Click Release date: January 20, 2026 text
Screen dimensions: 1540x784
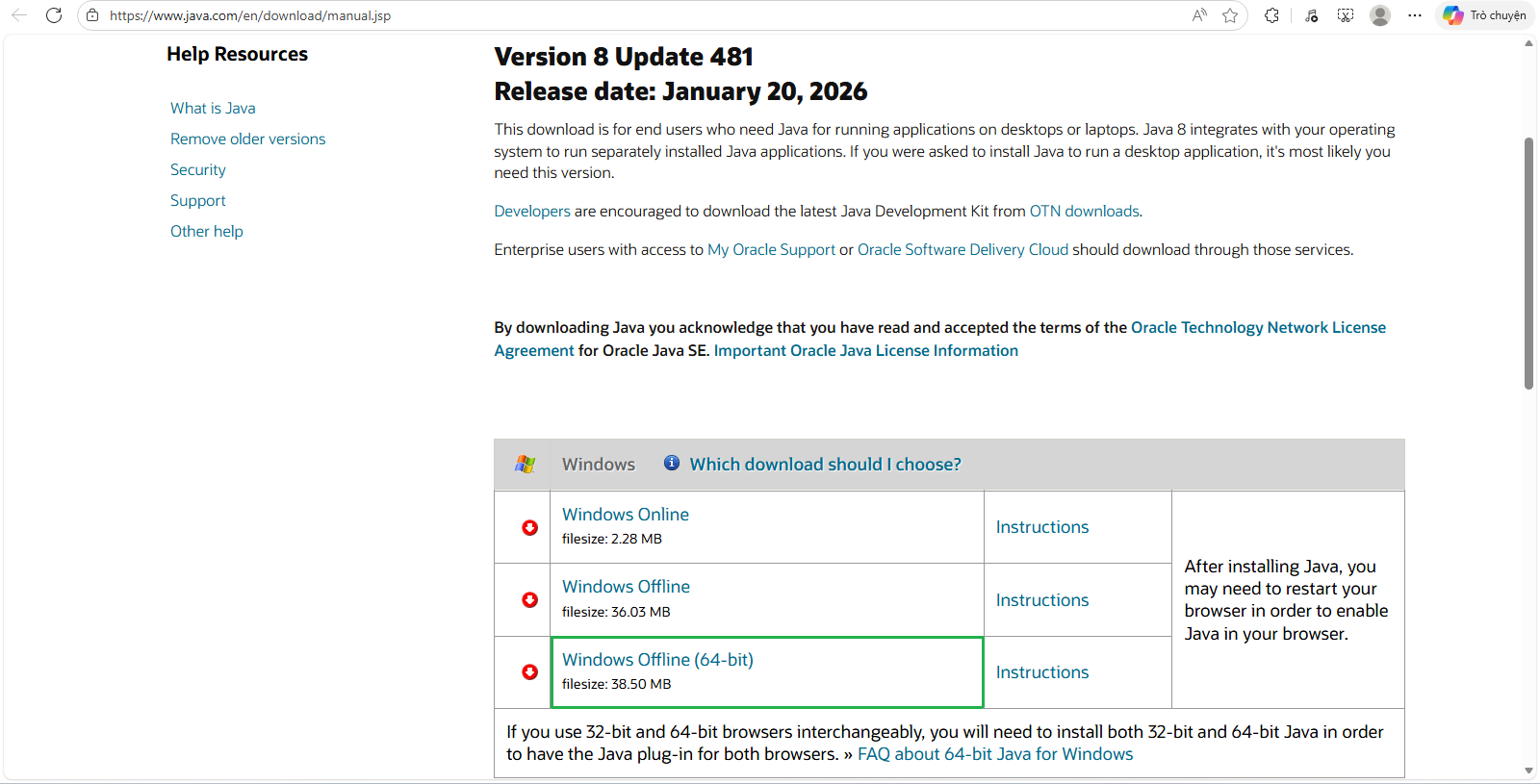pyautogui.click(x=680, y=91)
